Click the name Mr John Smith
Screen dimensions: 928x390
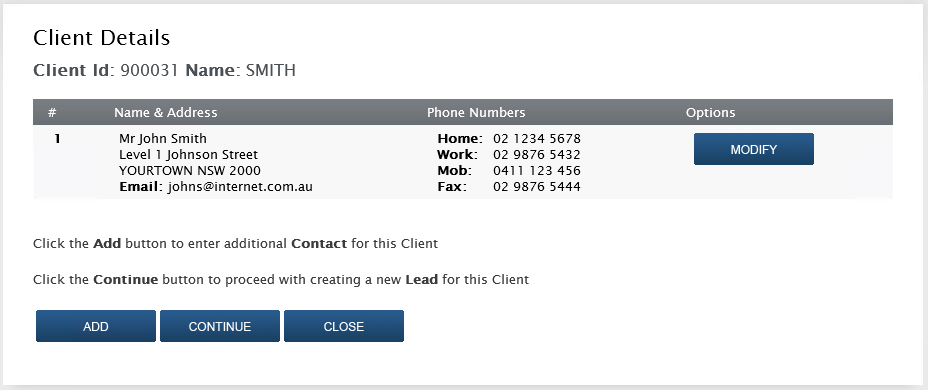[x=163, y=139]
